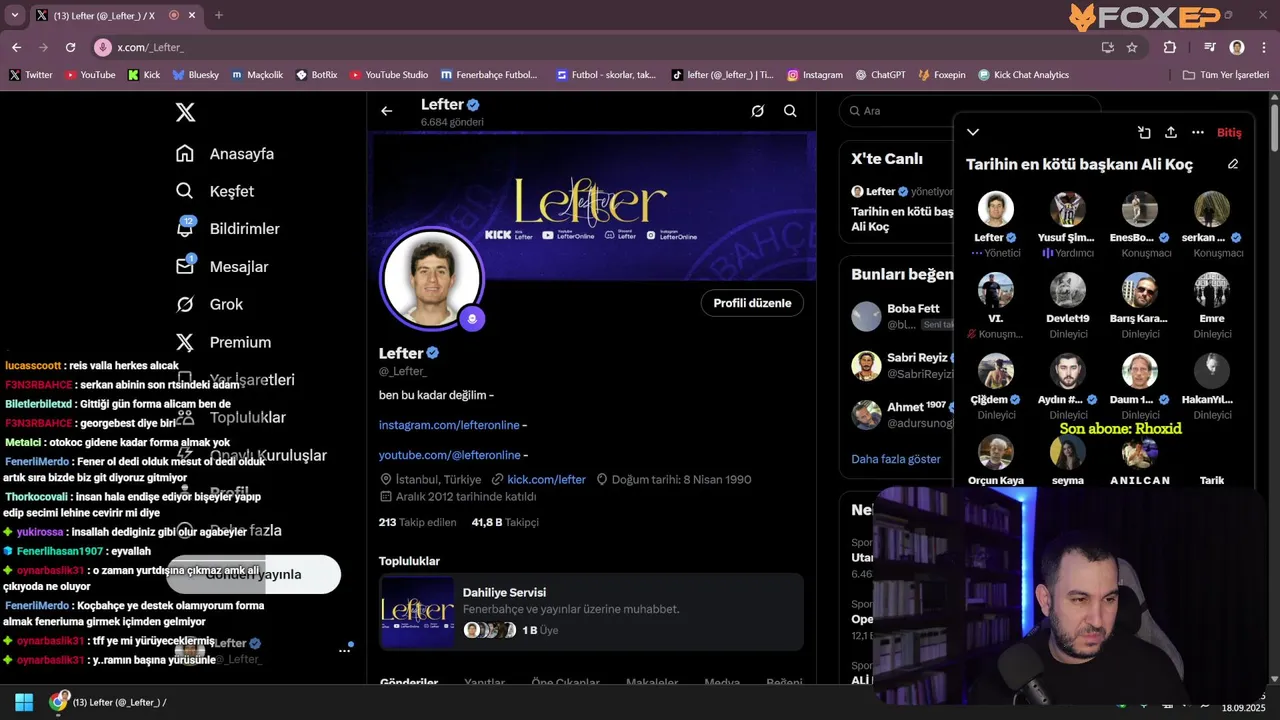
Task: Open the YouTube Studio bookmark
Action: coord(389,75)
